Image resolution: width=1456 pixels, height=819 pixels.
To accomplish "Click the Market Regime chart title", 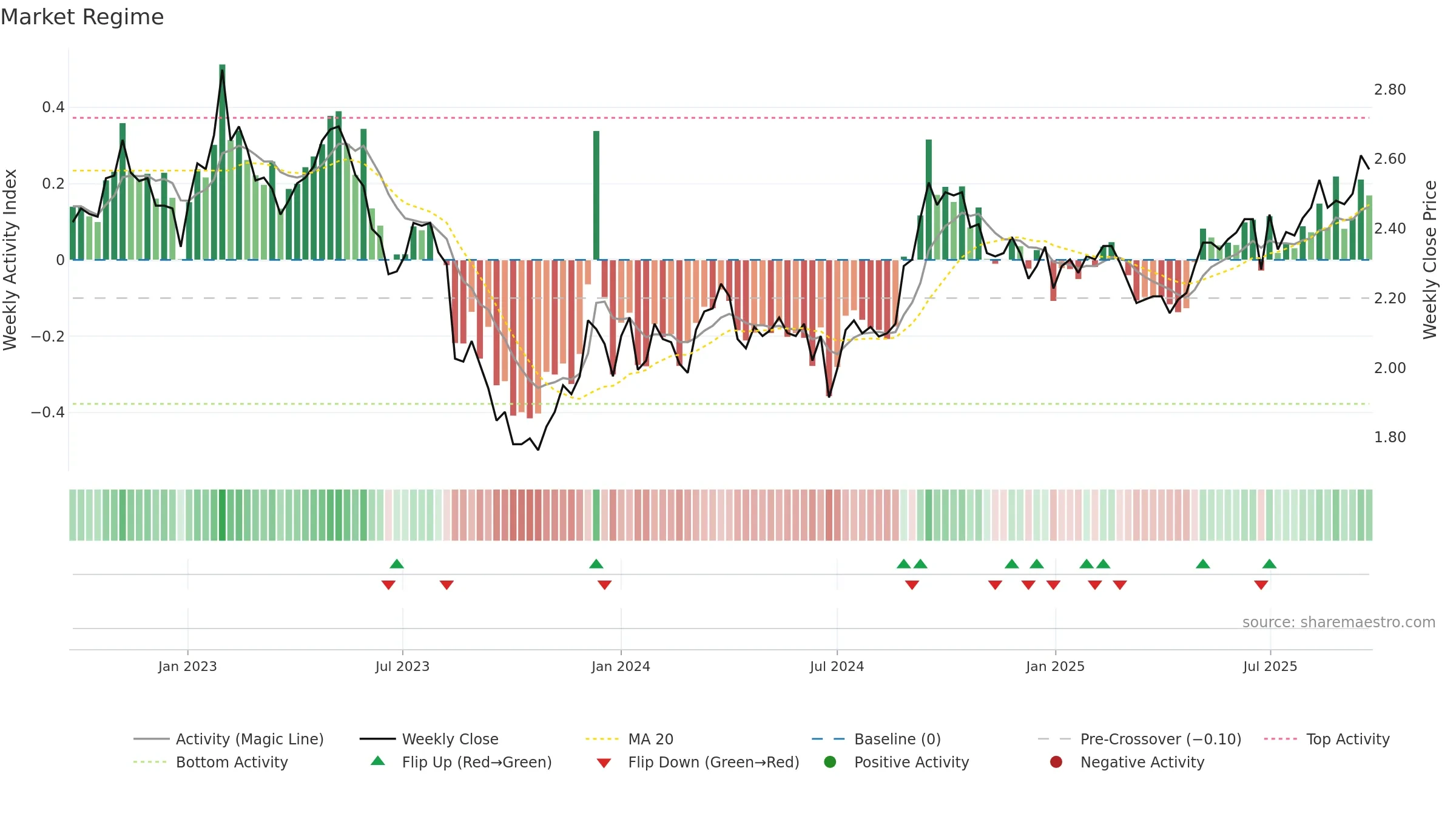I will pyautogui.click(x=82, y=17).
